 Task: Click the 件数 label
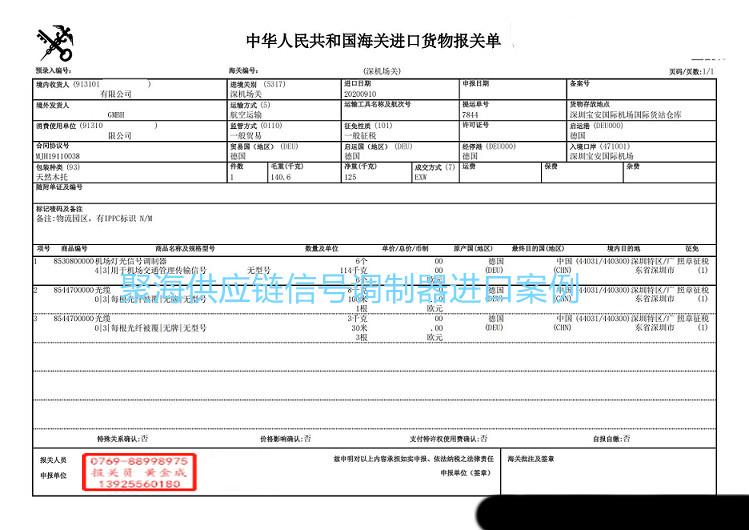click(x=237, y=167)
